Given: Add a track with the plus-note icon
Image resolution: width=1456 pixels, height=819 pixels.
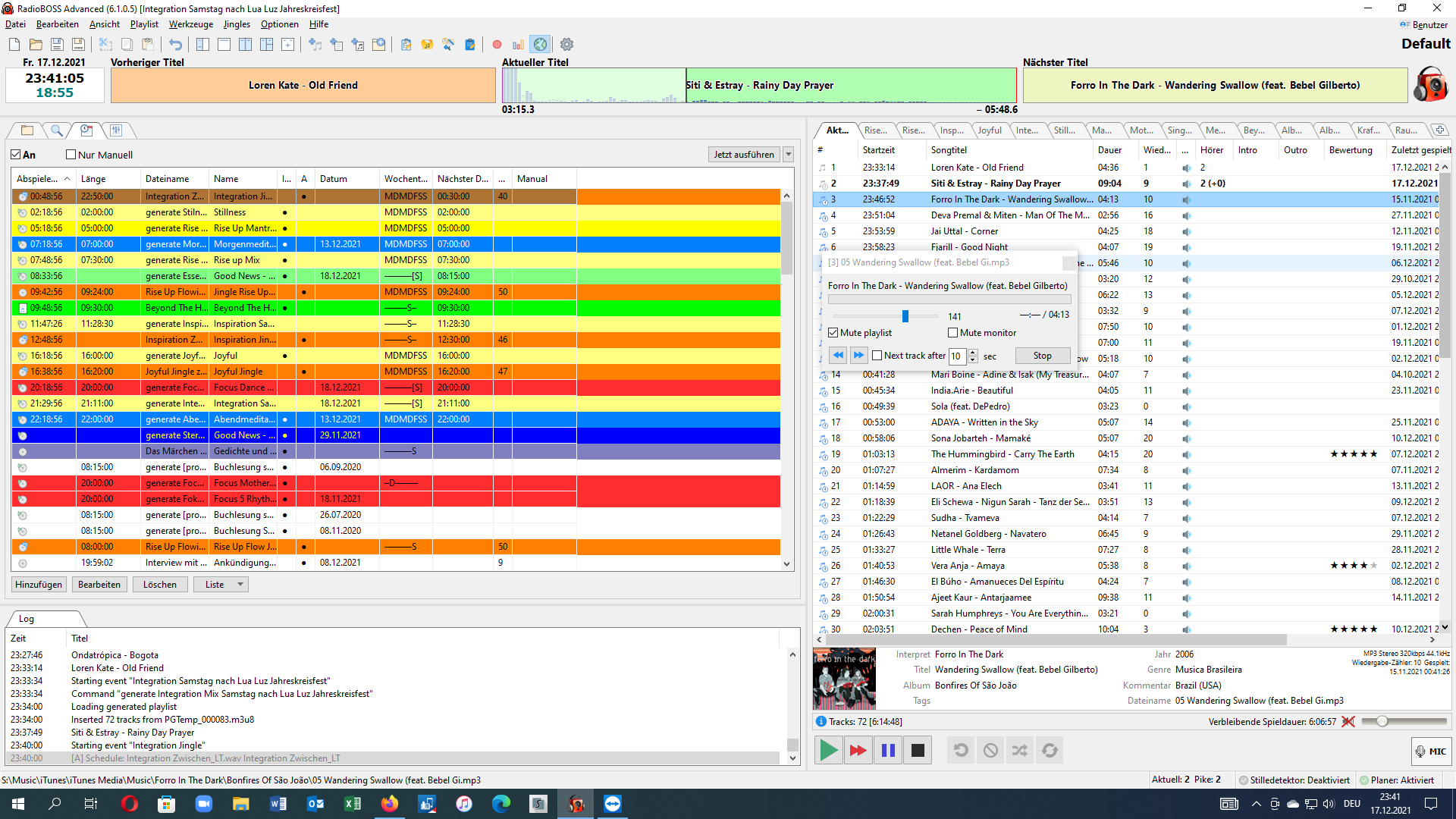Looking at the screenshot, I should 315,45.
